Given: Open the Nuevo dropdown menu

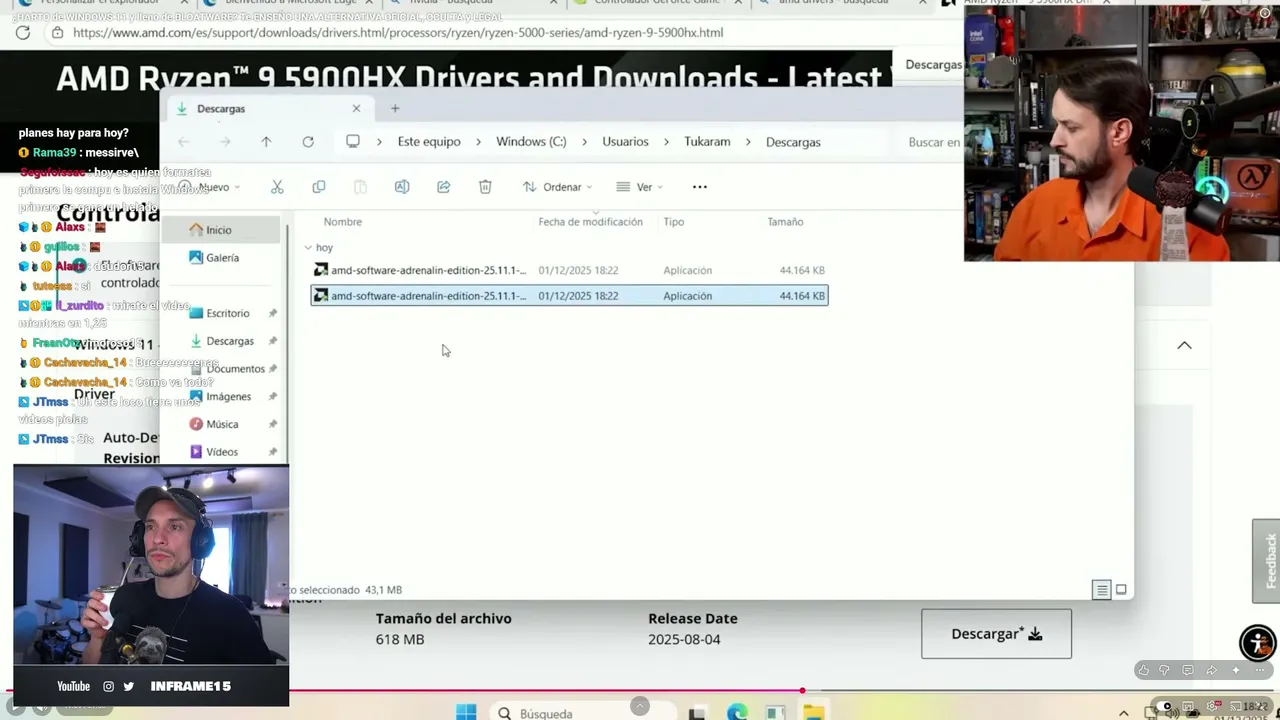Looking at the screenshot, I should point(209,187).
